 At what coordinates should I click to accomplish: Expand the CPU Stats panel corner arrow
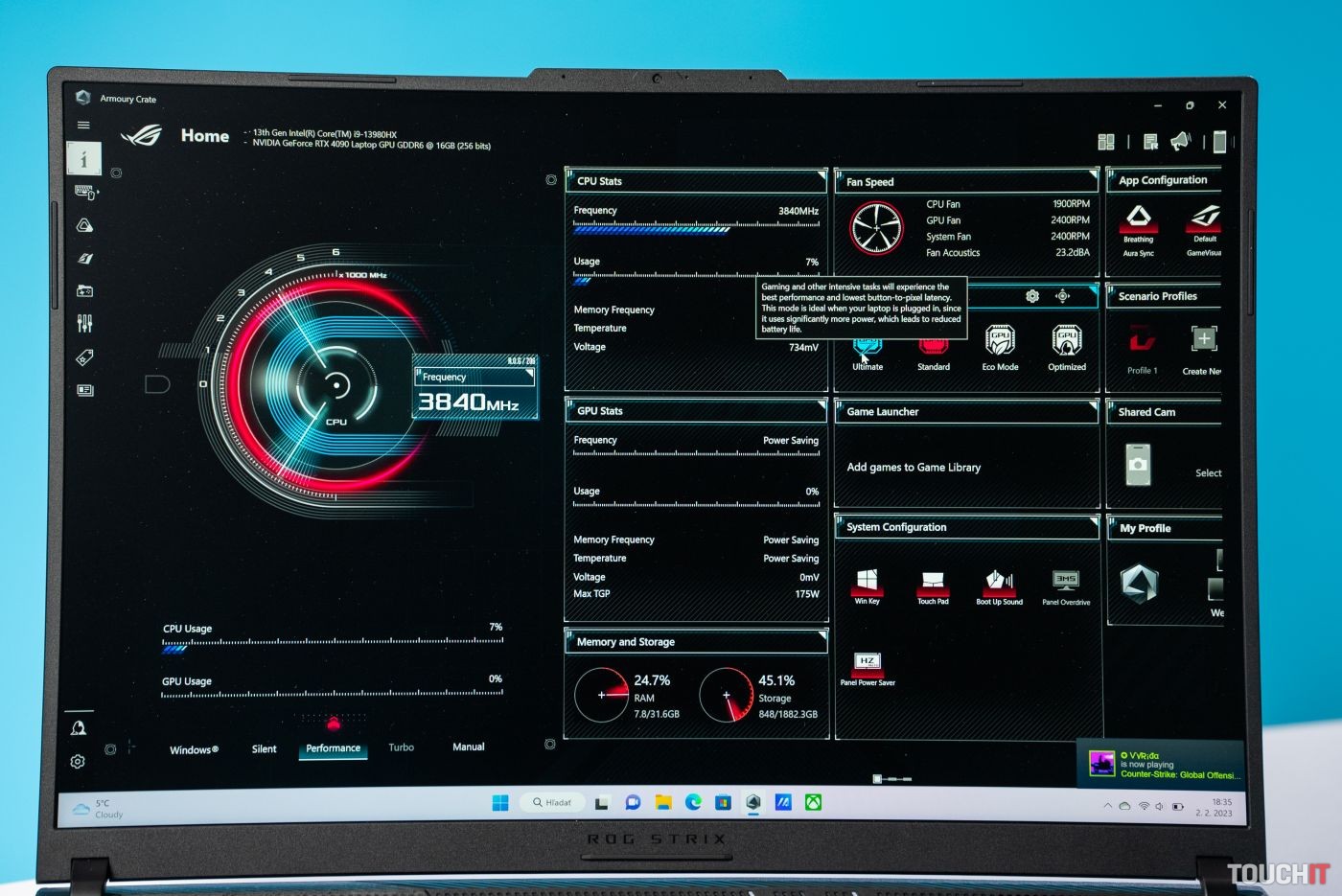[821, 176]
